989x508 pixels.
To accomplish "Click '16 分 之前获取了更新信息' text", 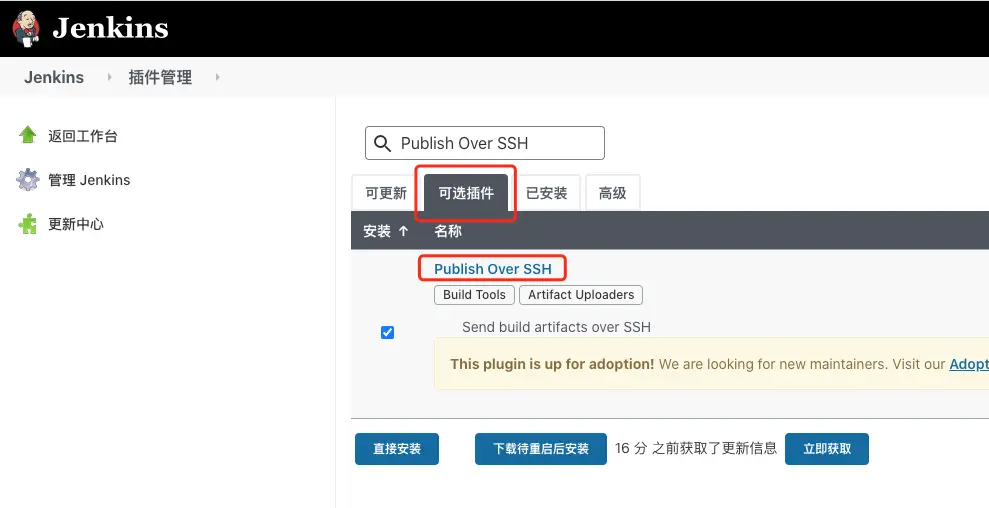I will point(696,448).
